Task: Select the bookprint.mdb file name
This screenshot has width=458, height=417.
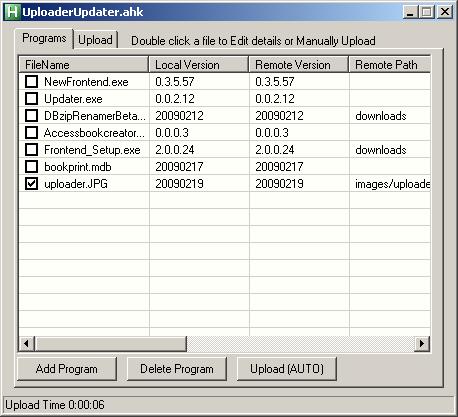Action: pyautogui.click(x=77, y=167)
